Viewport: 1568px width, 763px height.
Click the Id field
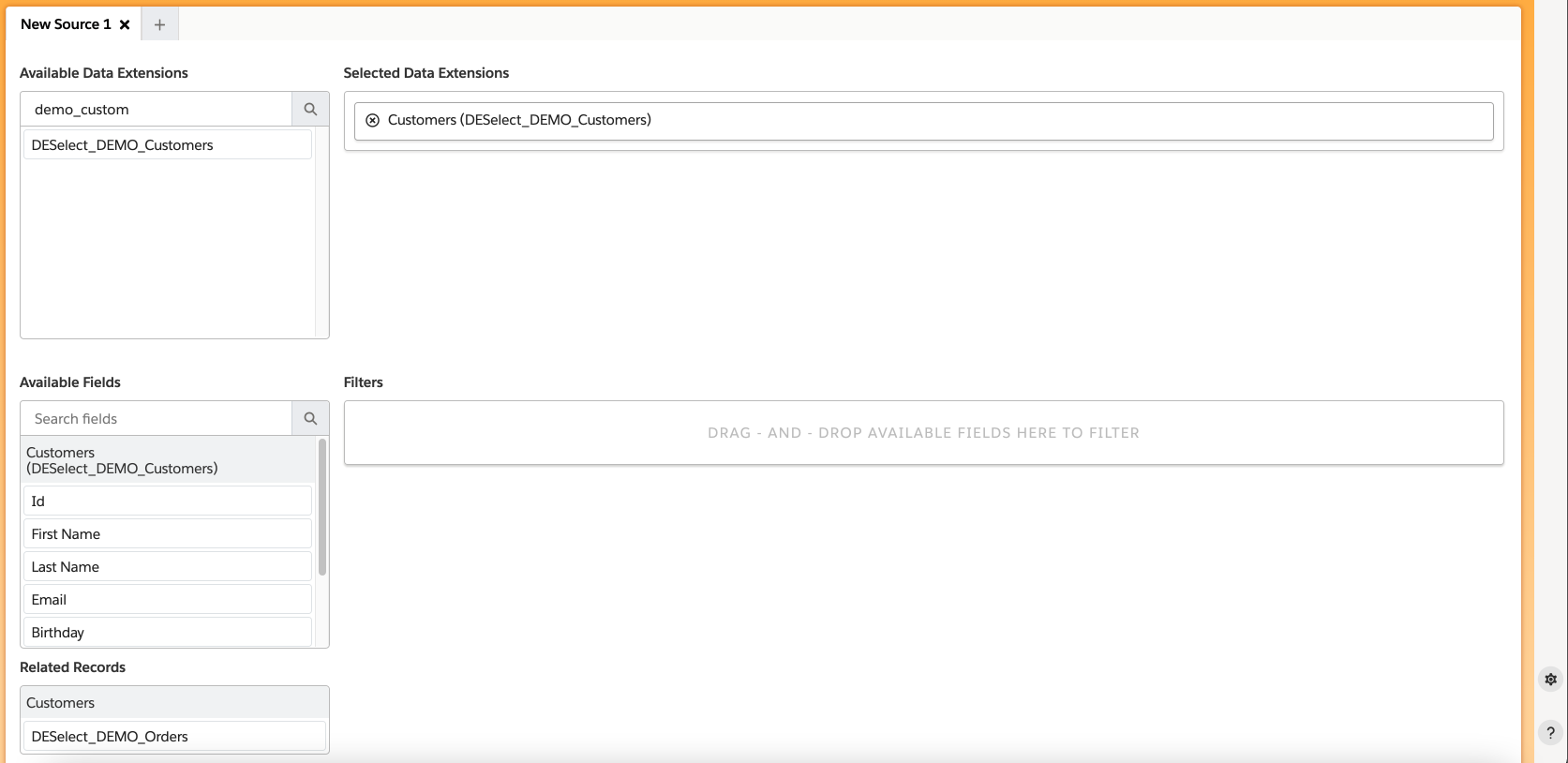point(167,501)
